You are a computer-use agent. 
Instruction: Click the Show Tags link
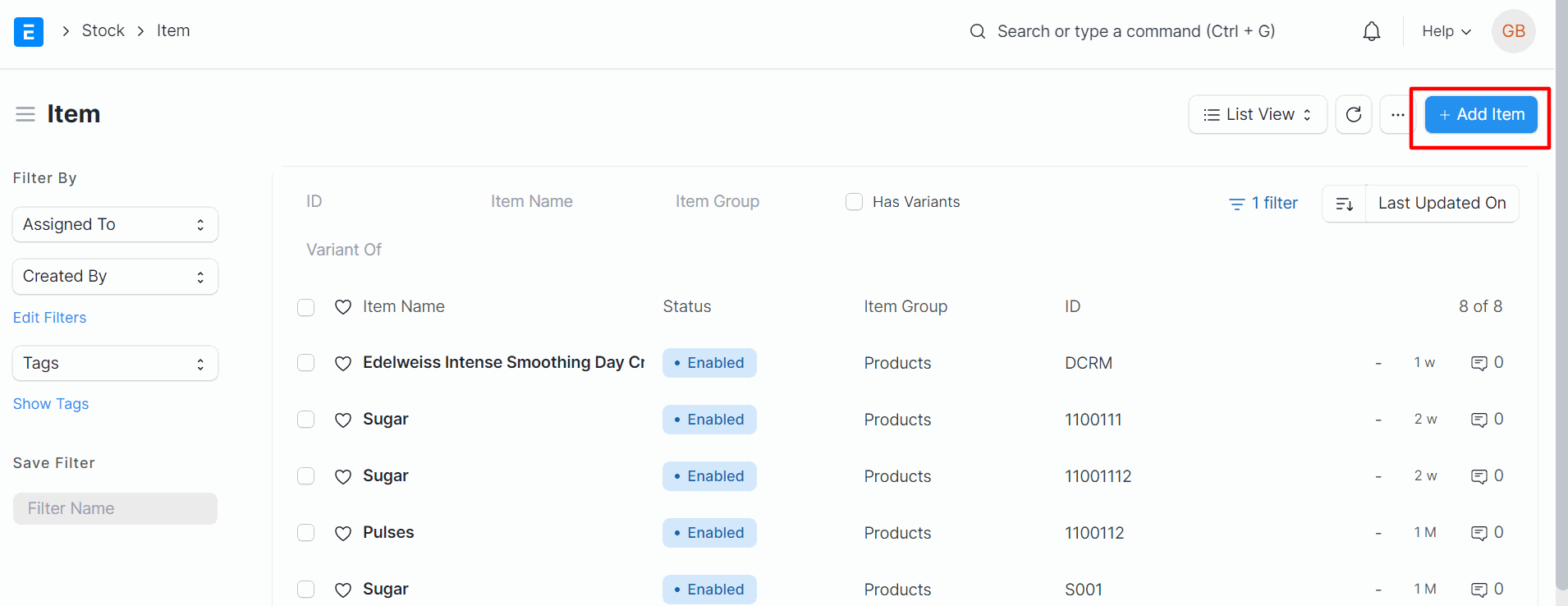(x=51, y=404)
